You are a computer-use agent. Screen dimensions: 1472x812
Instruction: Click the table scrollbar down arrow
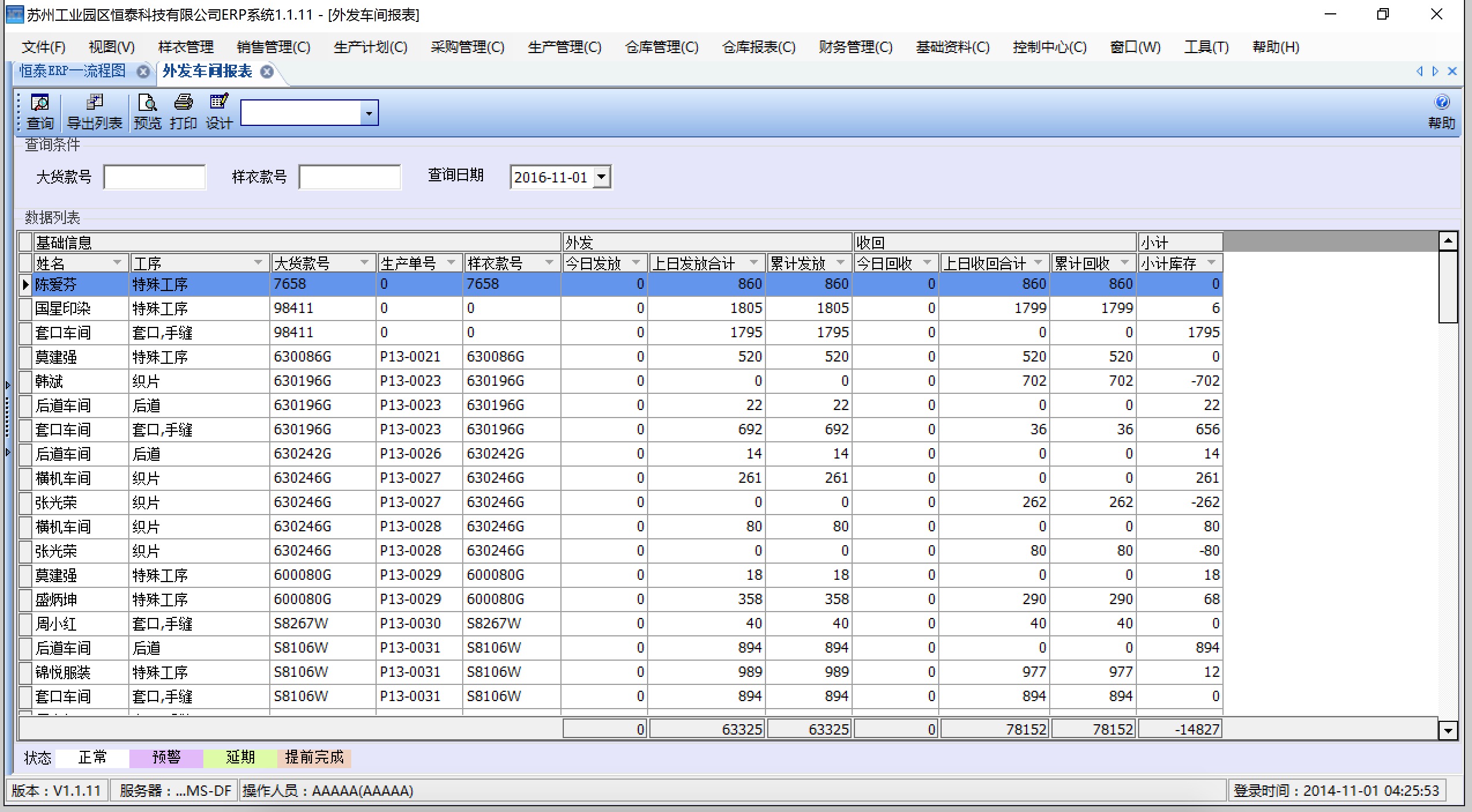point(1448,730)
